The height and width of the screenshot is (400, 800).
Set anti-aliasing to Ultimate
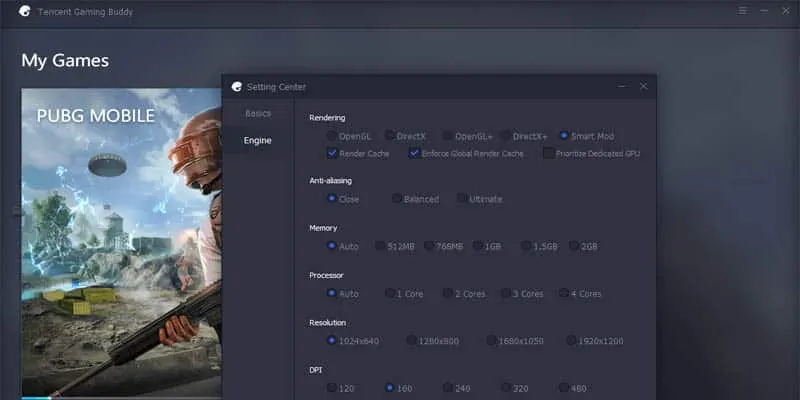click(461, 198)
